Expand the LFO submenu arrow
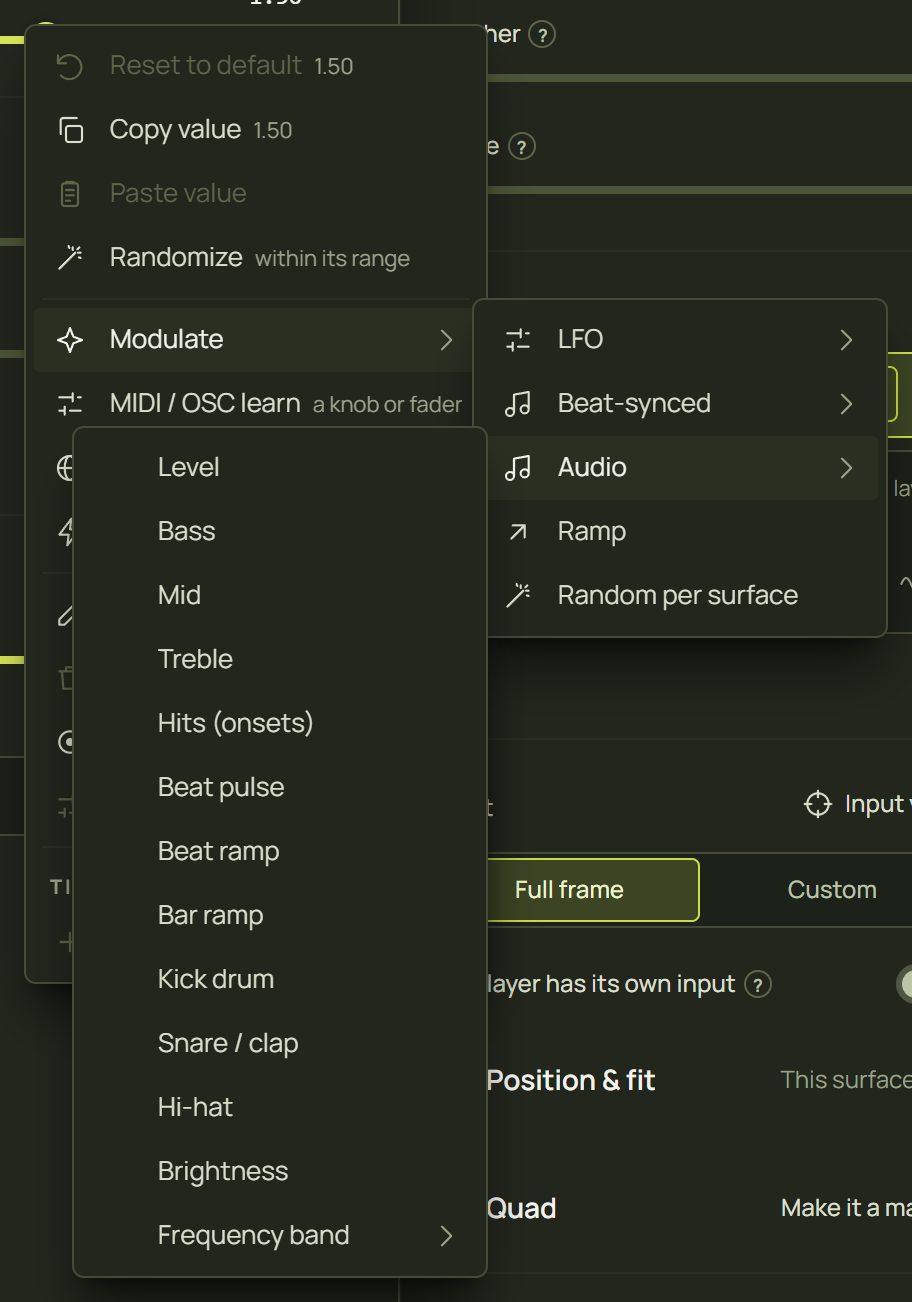The image size is (912, 1302). tap(847, 340)
